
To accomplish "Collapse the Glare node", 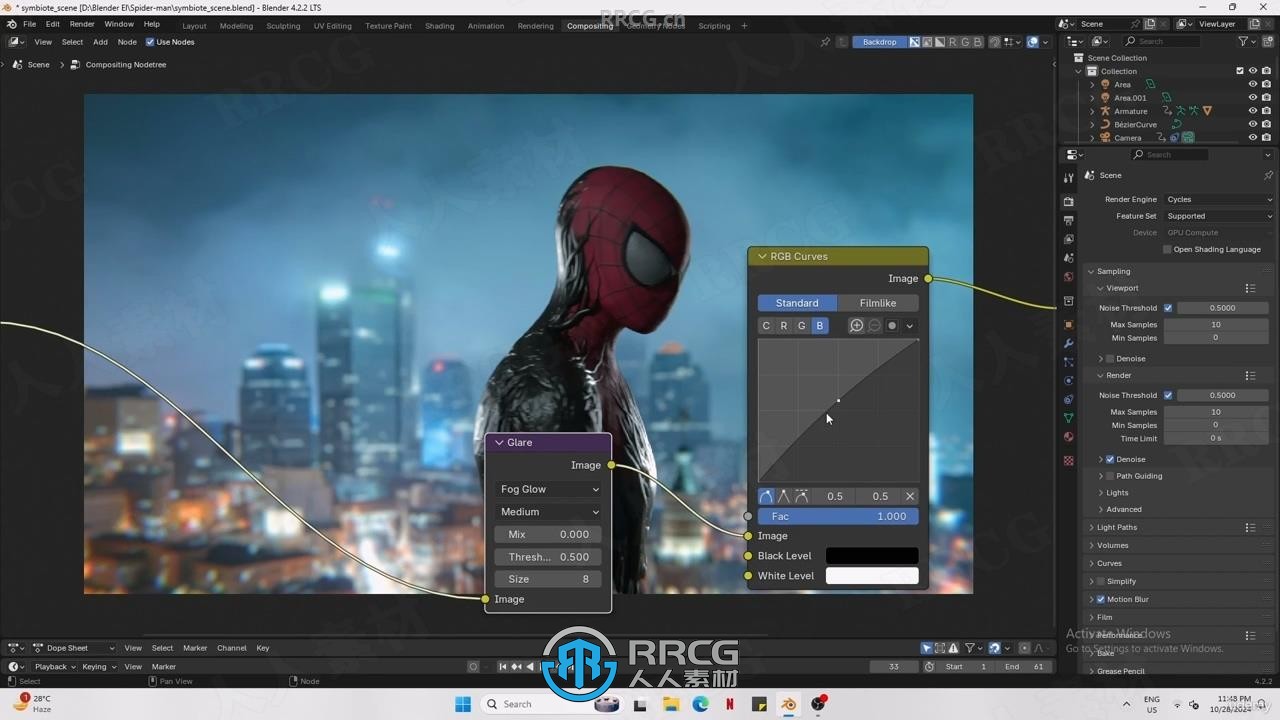I will coord(499,442).
